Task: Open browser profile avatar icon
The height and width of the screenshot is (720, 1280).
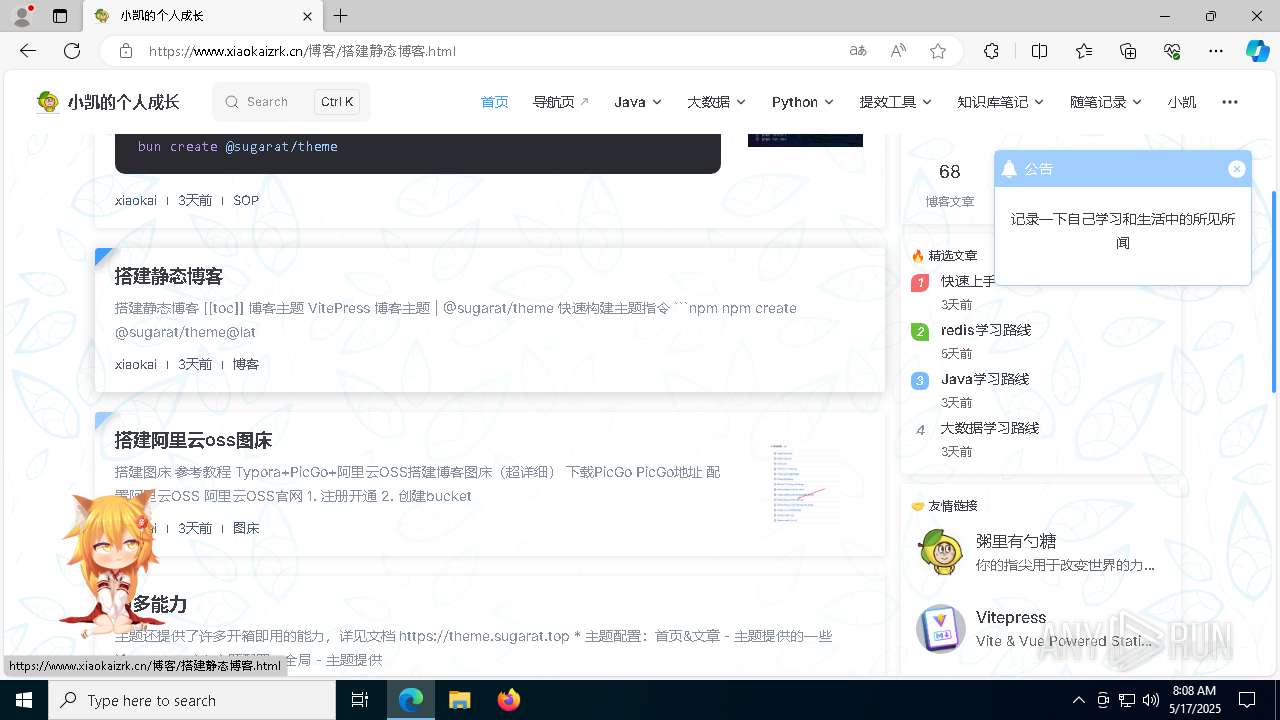Action: [21, 16]
